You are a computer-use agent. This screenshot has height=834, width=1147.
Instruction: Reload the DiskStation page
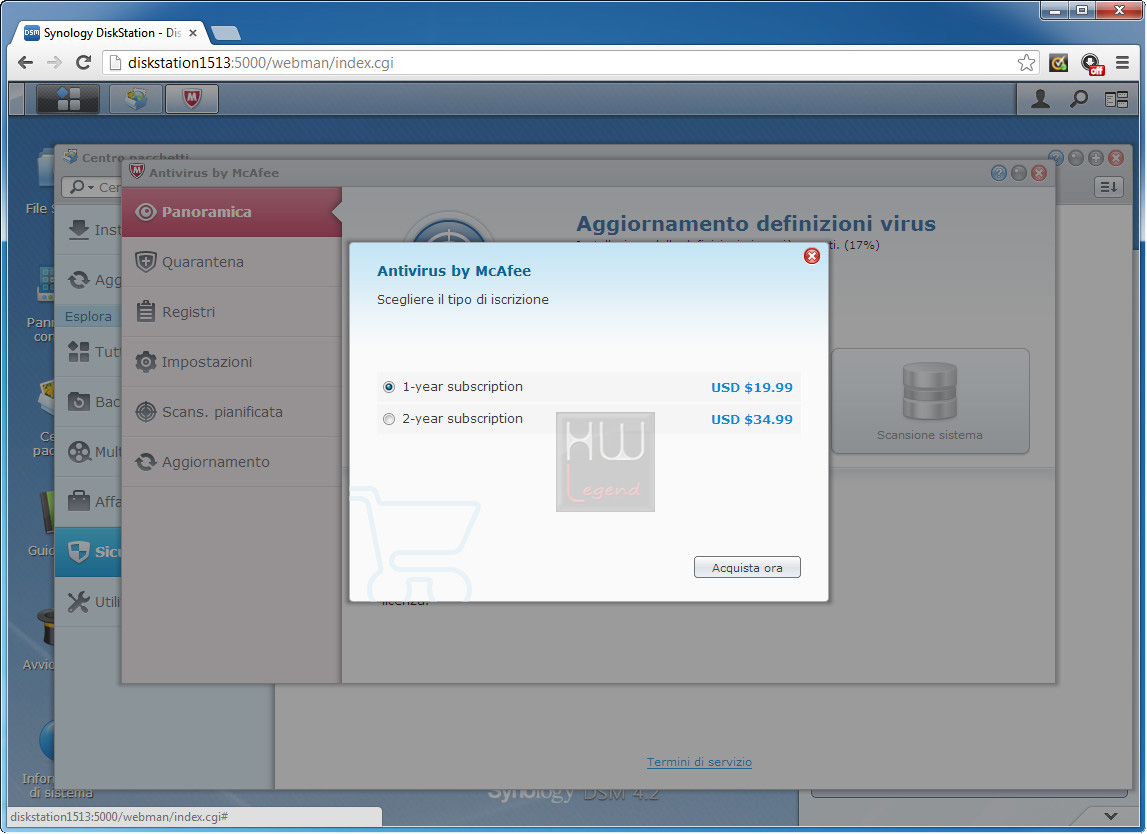tap(84, 63)
